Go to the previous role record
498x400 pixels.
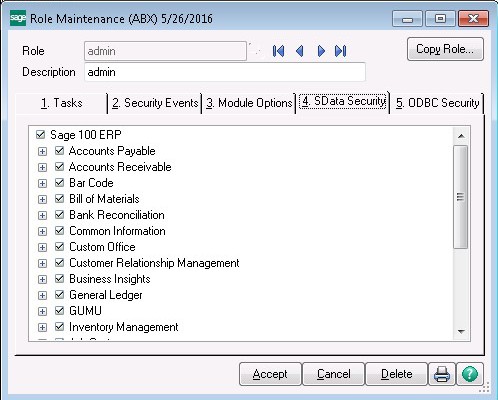click(300, 51)
